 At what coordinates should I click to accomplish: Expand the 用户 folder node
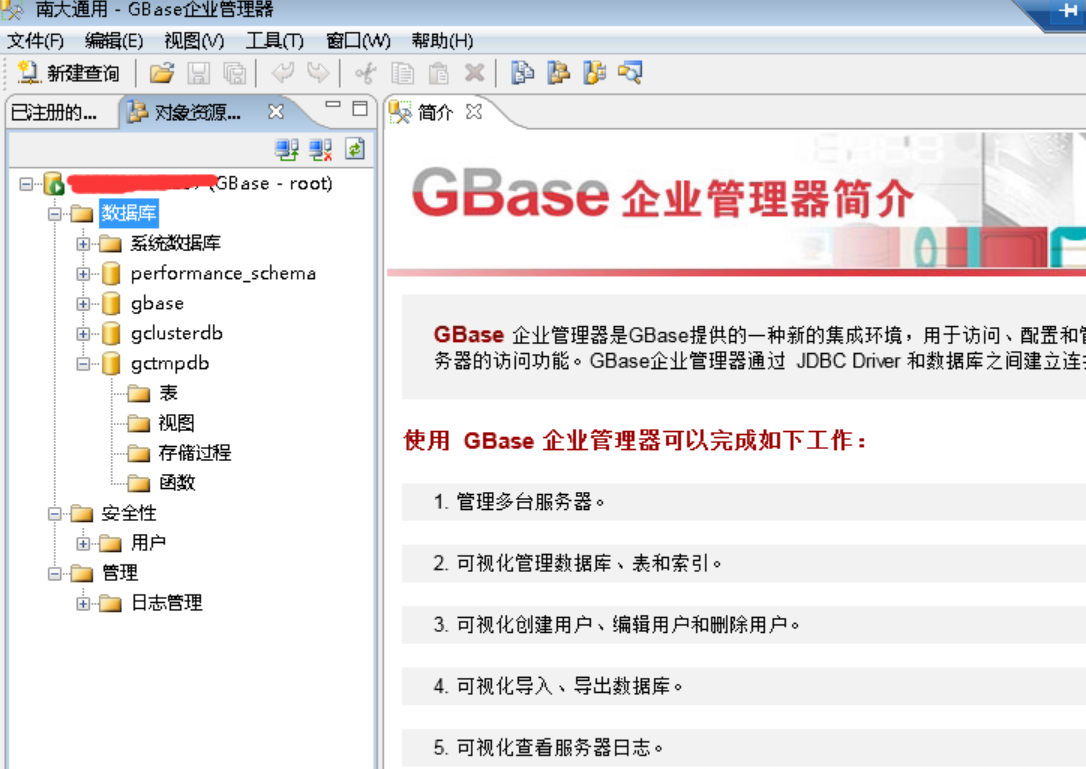pos(83,544)
